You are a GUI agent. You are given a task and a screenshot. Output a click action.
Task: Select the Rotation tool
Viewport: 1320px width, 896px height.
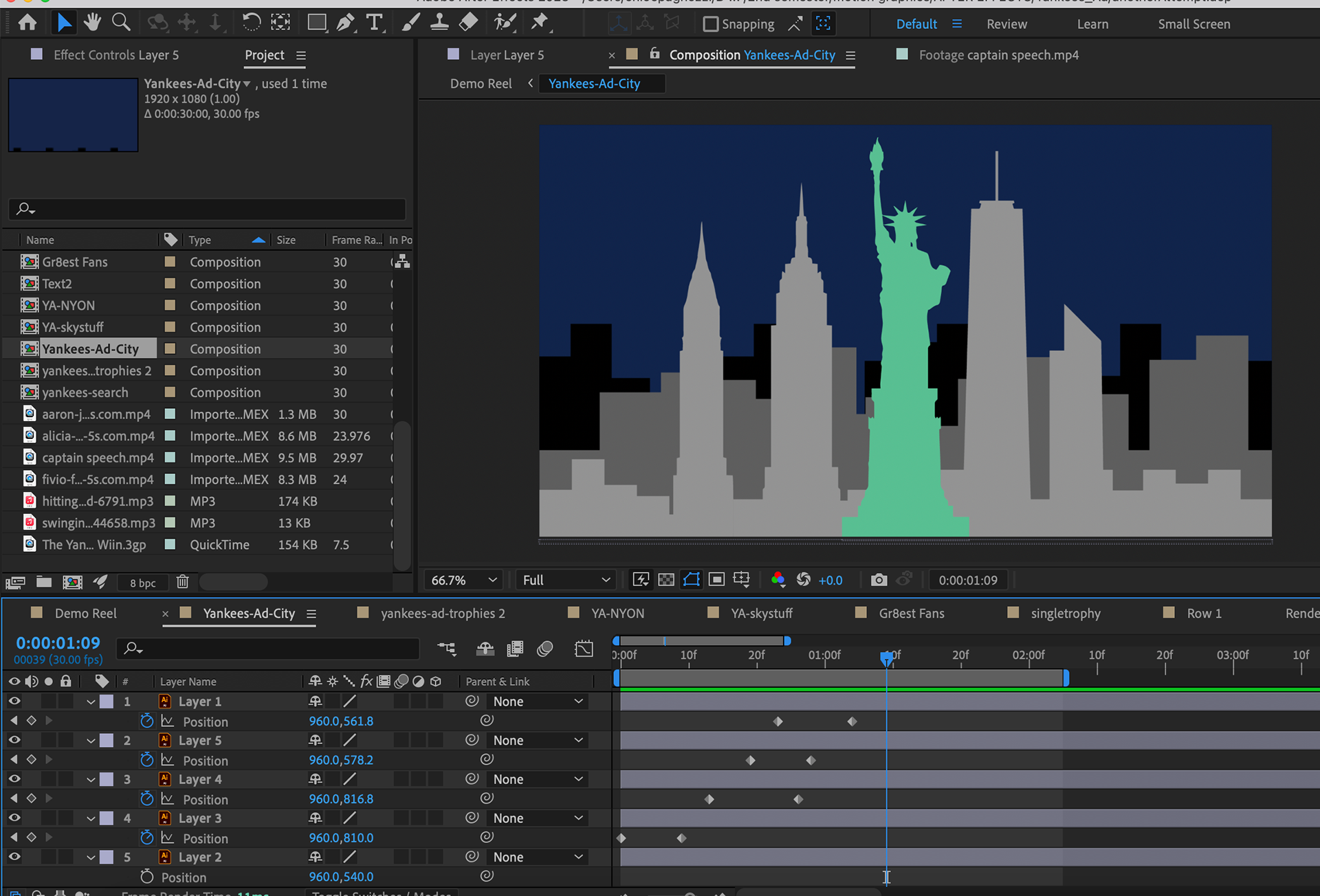(251, 23)
